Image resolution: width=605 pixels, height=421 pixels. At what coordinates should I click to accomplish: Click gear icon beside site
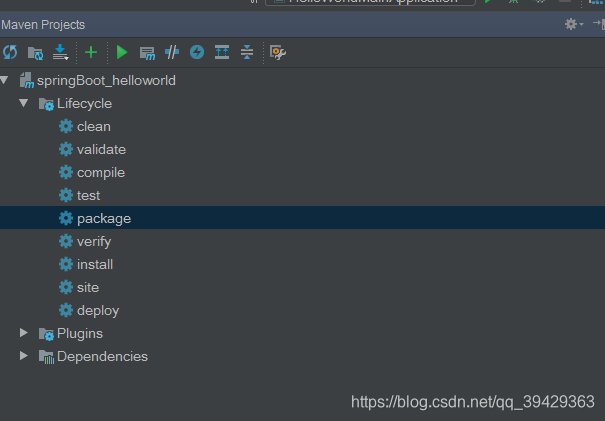pyautogui.click(x=66, y=287)
